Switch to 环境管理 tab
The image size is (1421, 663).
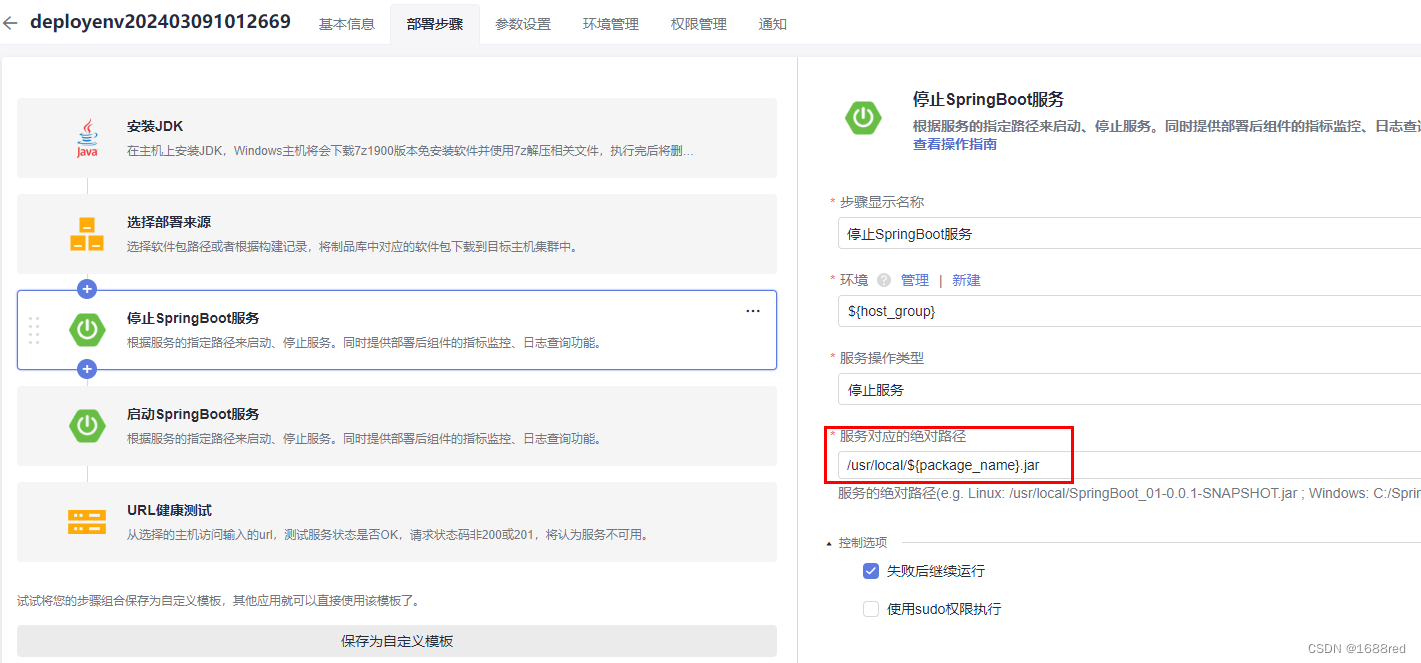click(611, 24)
